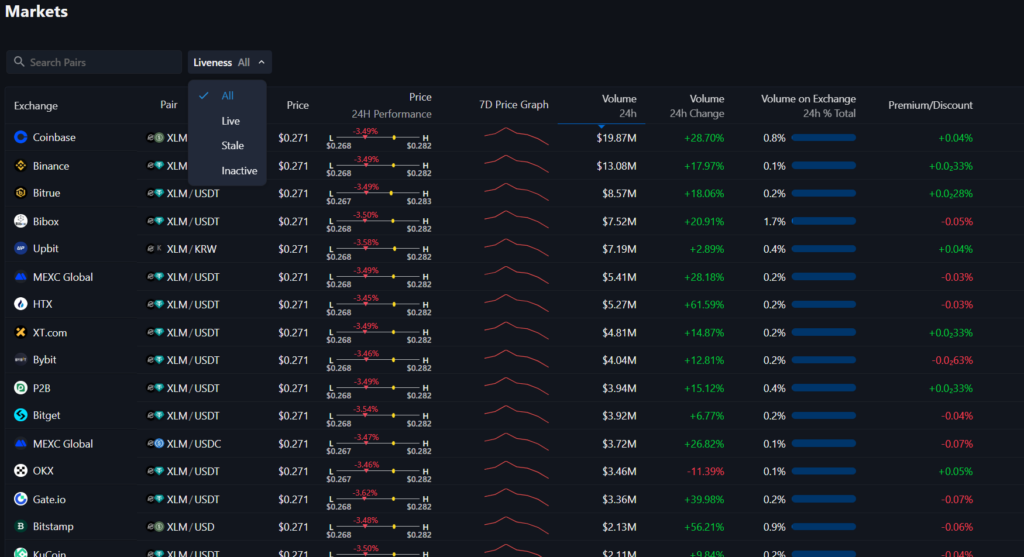
Task: Click the Coinbase 7D price graph sparkline
Action: (x=516, y=136)
